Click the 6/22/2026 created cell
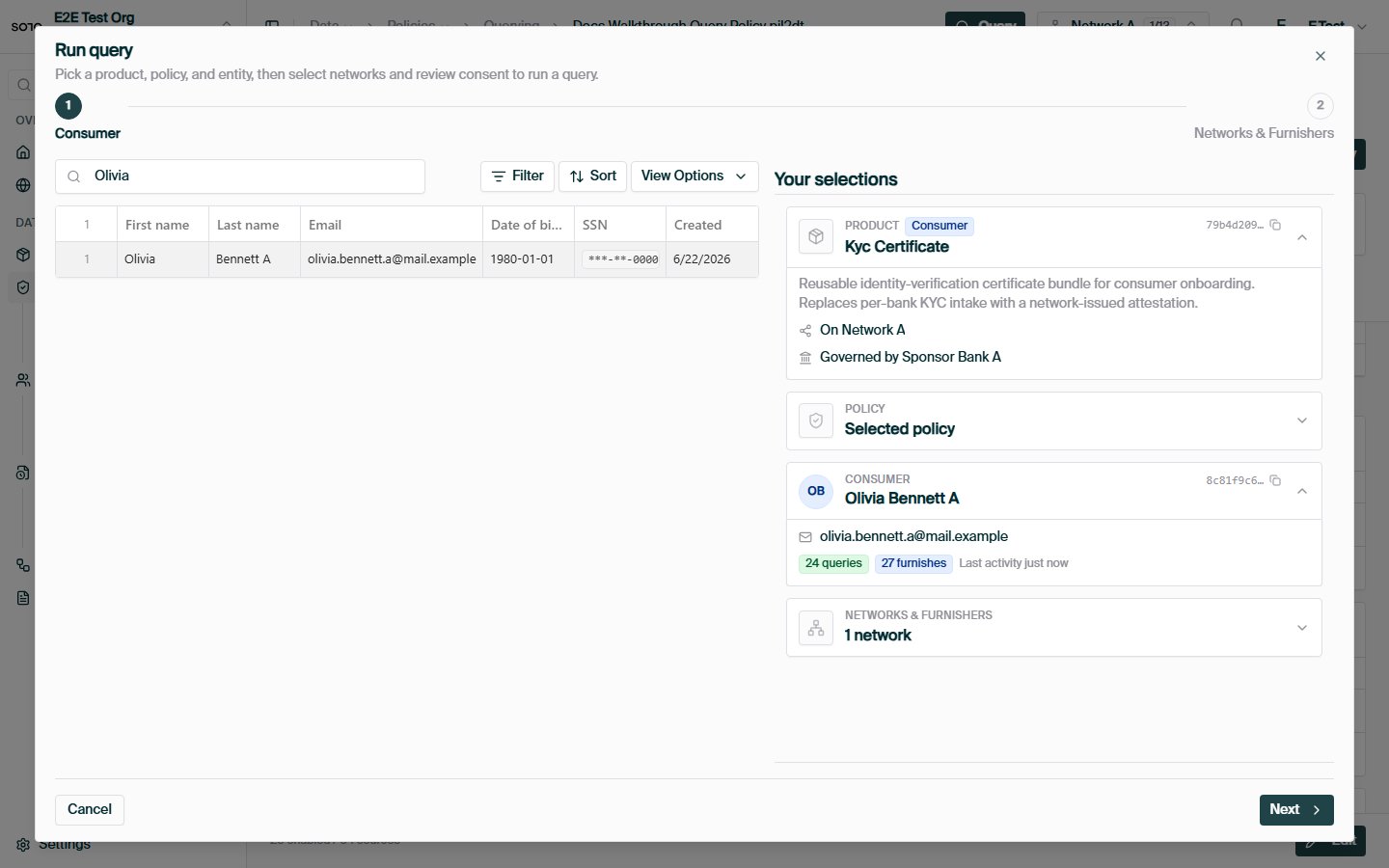 (x=712, y=259)
